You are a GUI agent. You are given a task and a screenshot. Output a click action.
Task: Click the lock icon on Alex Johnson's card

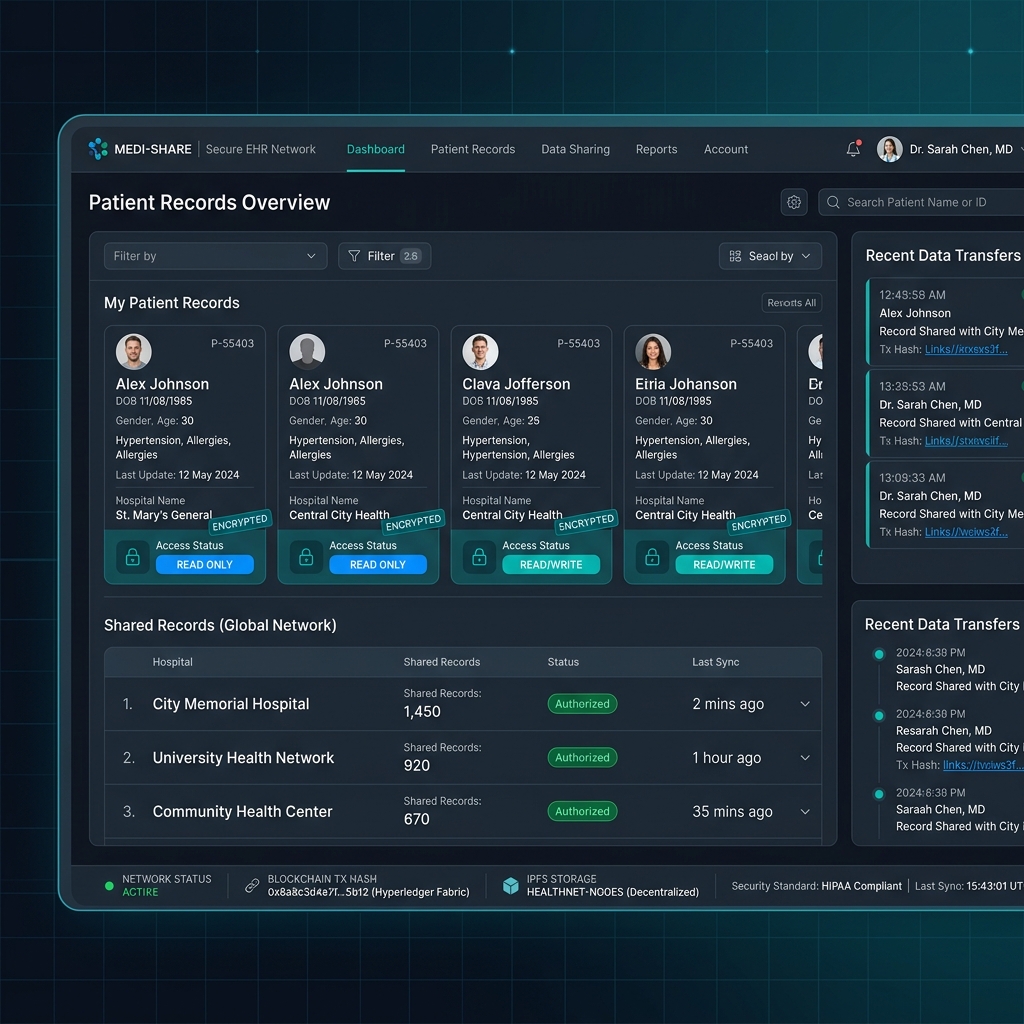(131, 558)
